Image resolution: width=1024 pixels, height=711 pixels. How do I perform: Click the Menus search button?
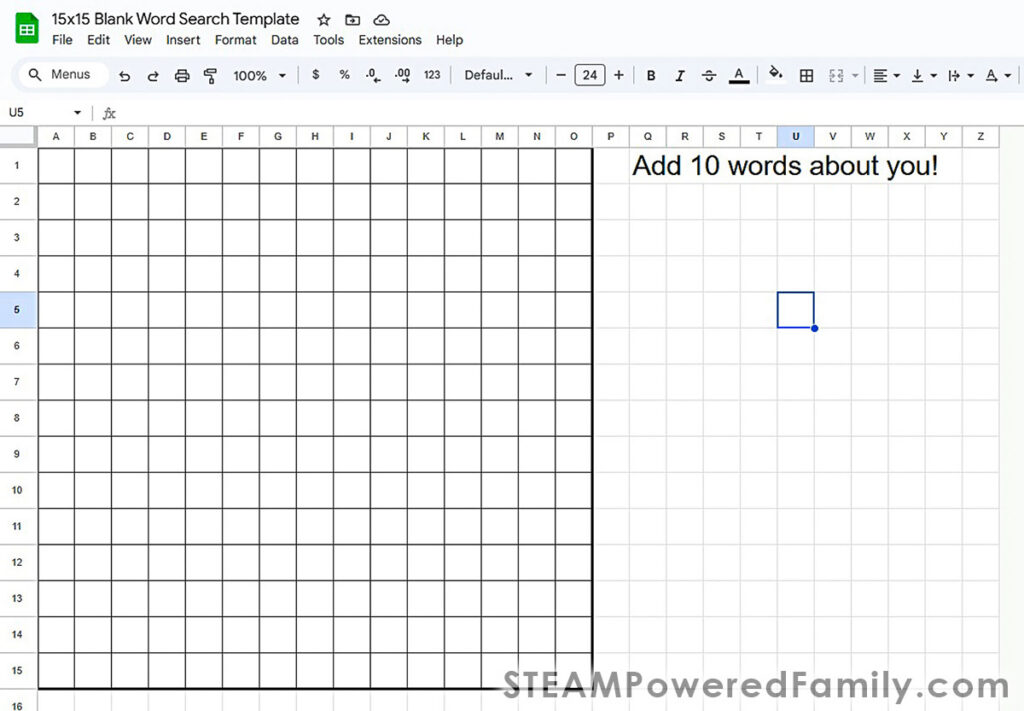[61, 74]
